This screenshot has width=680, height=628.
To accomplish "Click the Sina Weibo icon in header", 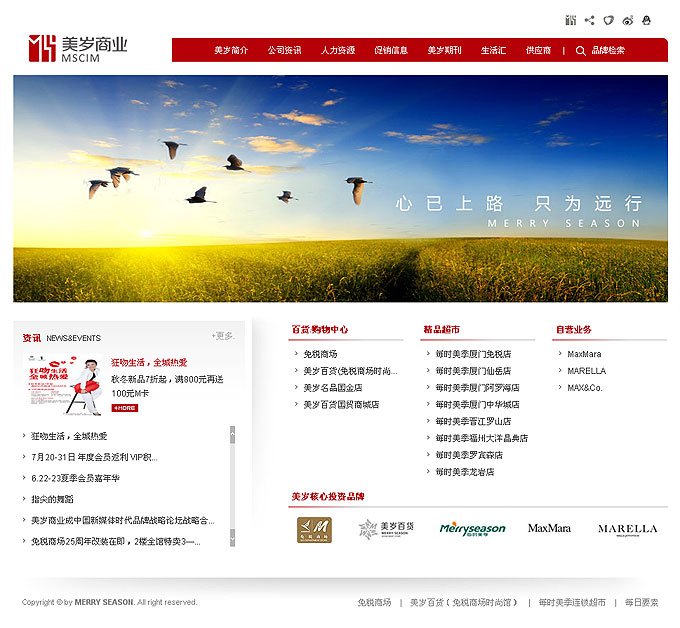I will point(628,20).
